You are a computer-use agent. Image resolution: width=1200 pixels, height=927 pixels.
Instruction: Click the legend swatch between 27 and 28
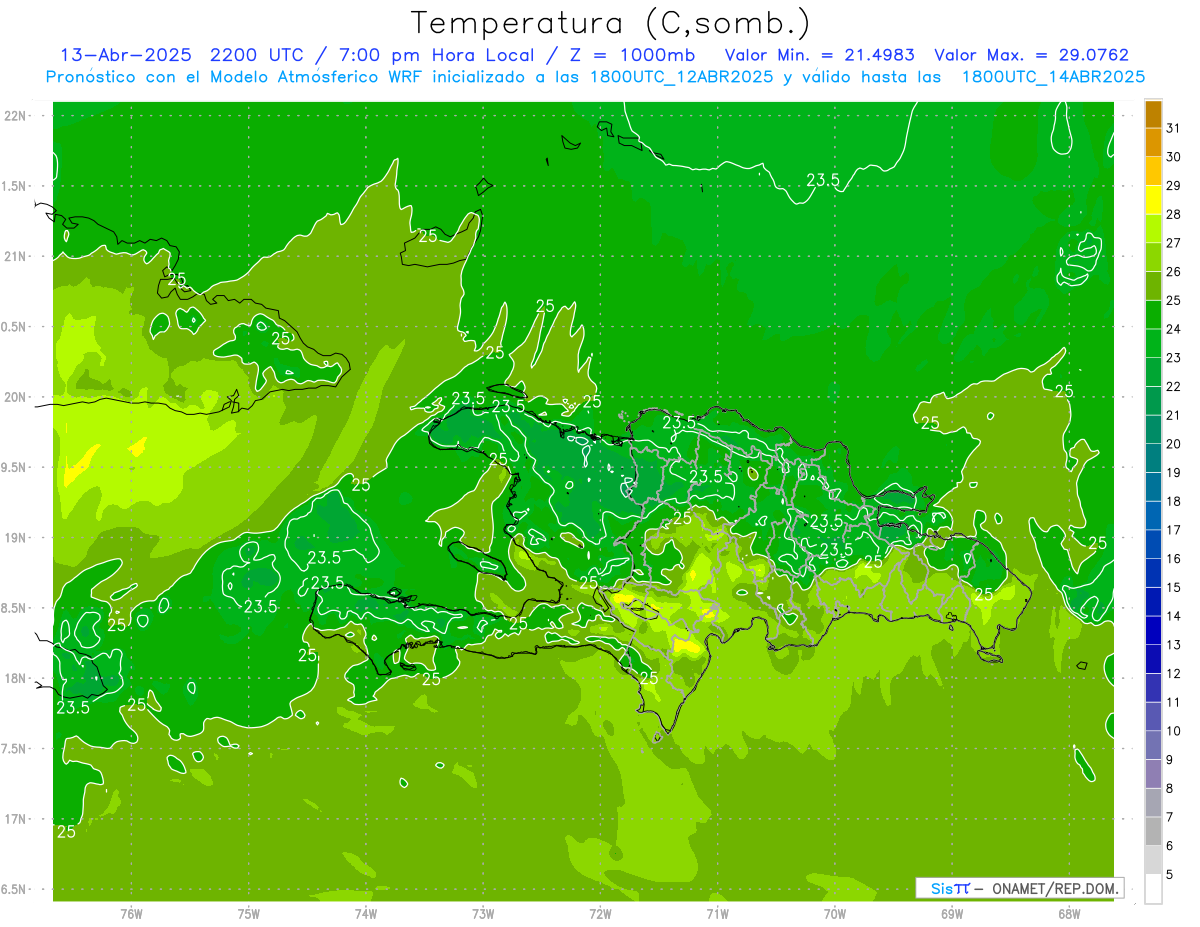[x=1153, y=229]
